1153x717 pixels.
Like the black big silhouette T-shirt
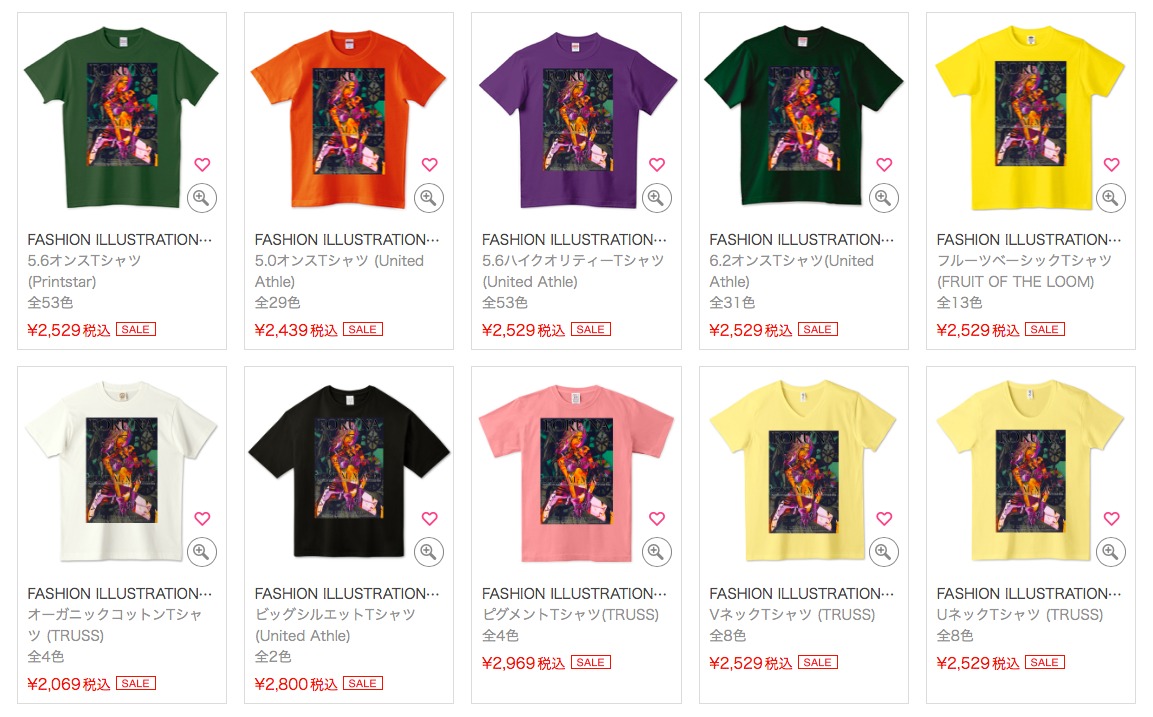coord(429,518)
